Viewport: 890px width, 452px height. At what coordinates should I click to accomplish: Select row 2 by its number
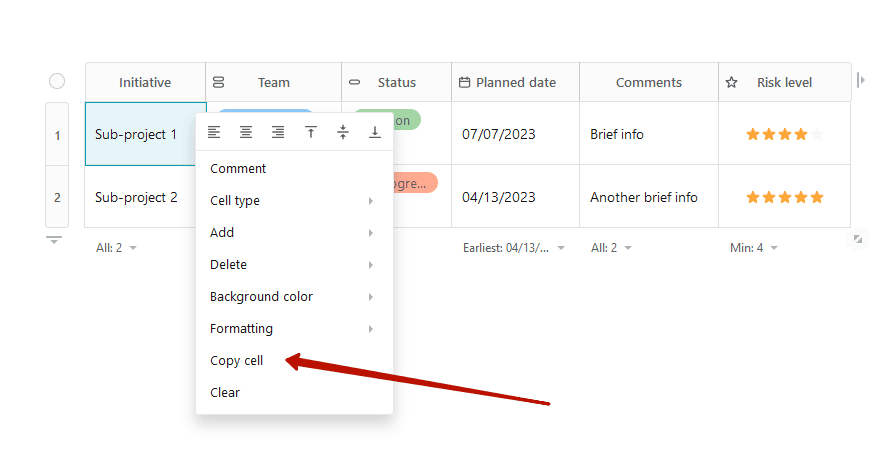coord(57,197)
